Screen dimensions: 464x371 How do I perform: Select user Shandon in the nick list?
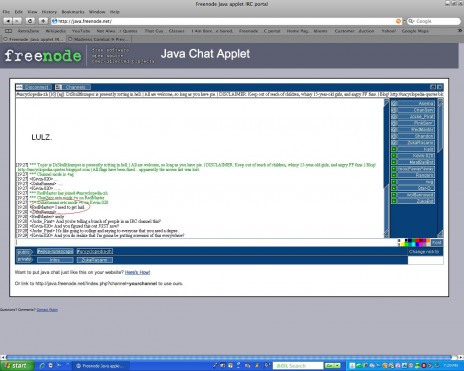(x=413, y=136)
